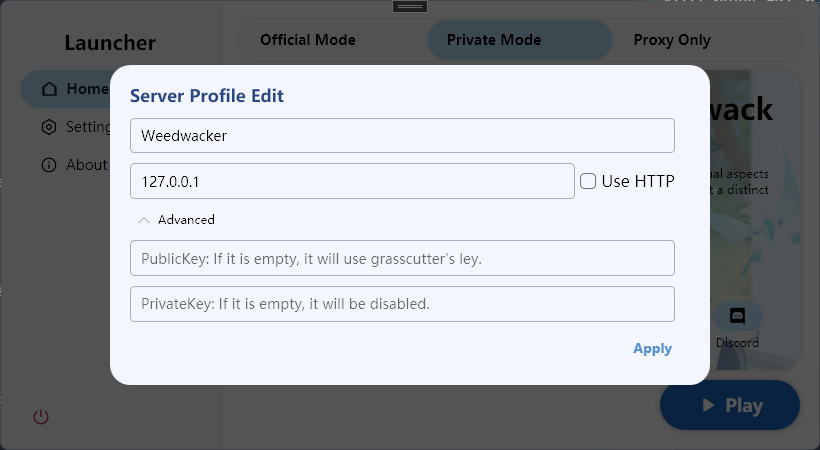
Task: Enable the Use HTTP checkbox
Action: coord(588,181)
